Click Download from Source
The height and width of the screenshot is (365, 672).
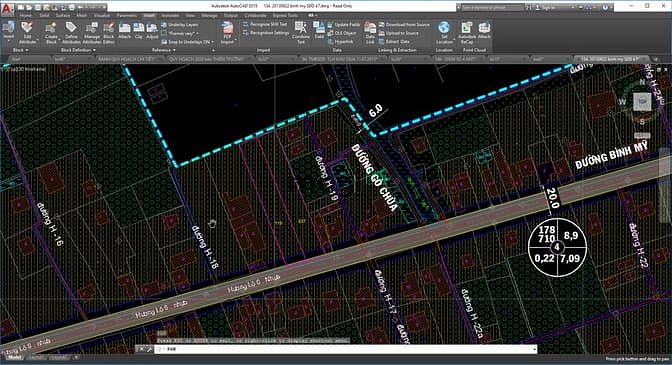404,25
